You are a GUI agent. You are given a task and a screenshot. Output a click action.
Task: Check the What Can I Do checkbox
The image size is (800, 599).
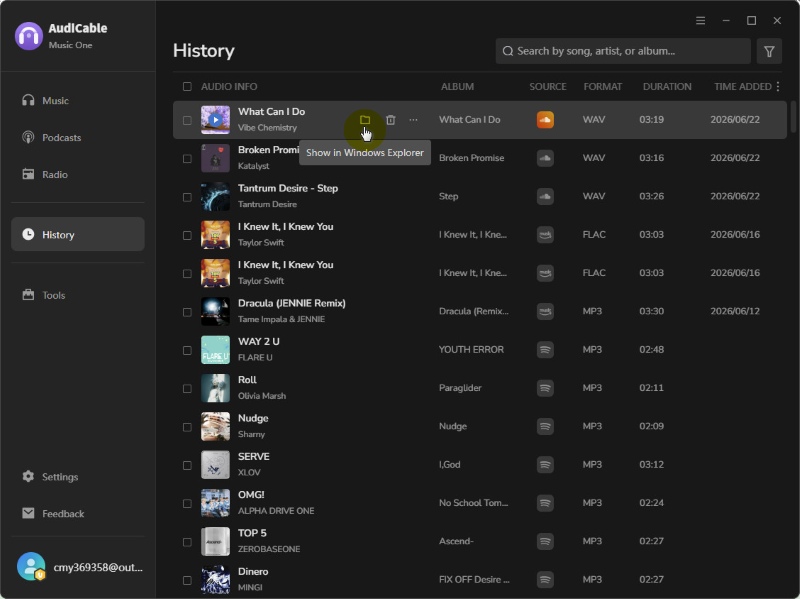187,120
